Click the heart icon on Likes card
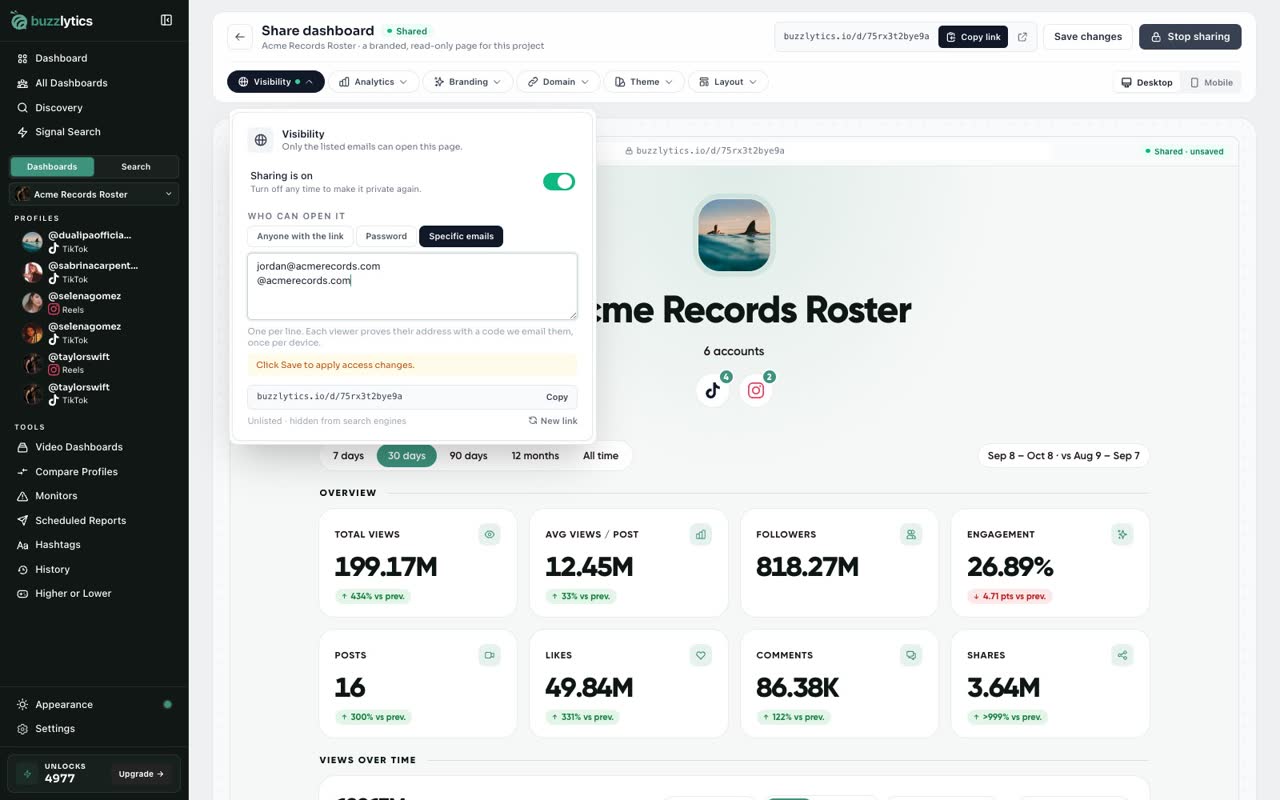1280x800 pixels. pyautogui.click(x=701, y=656)
